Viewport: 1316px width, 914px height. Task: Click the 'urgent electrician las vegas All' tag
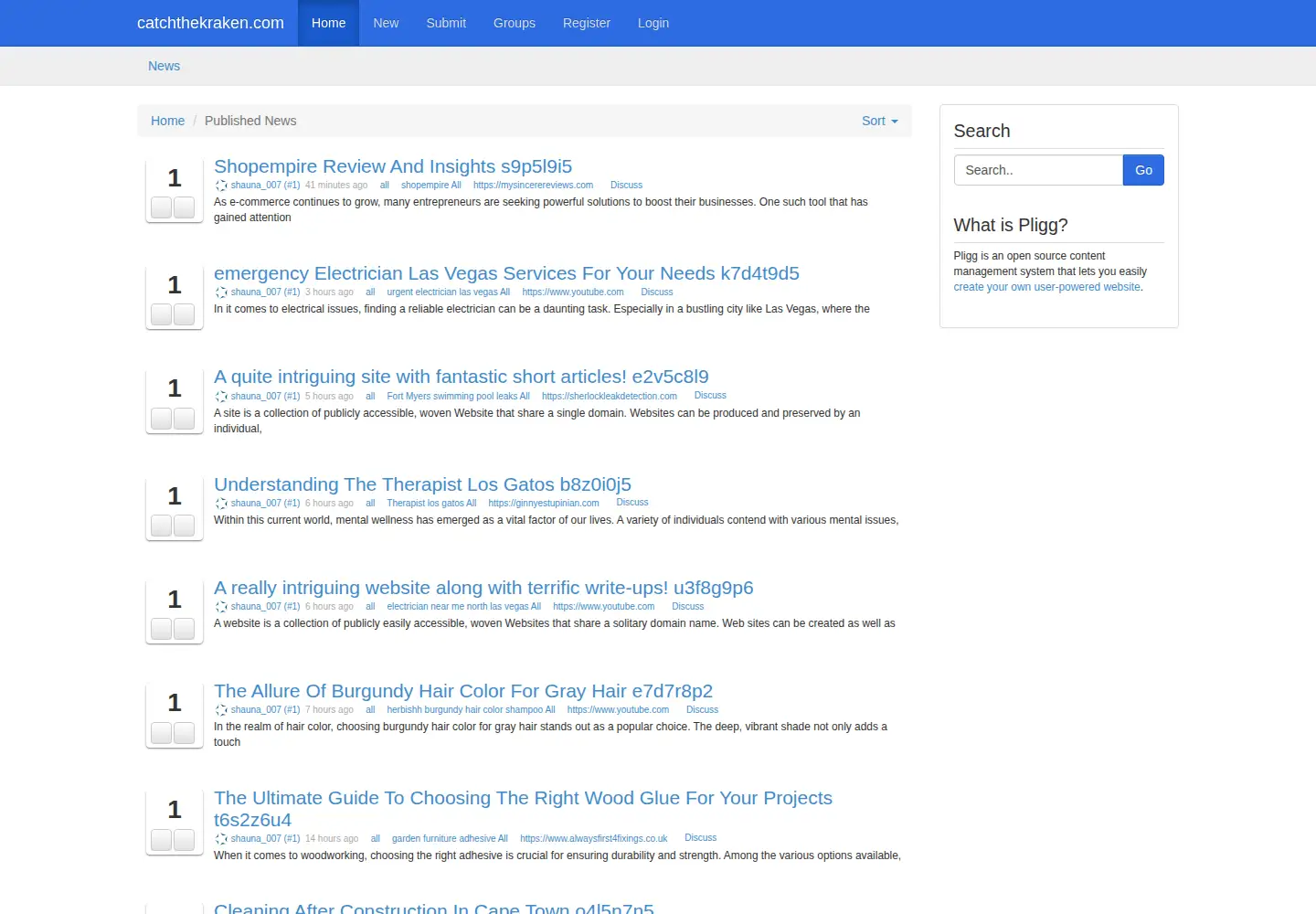pyautogui.click(x=448, y=292)
